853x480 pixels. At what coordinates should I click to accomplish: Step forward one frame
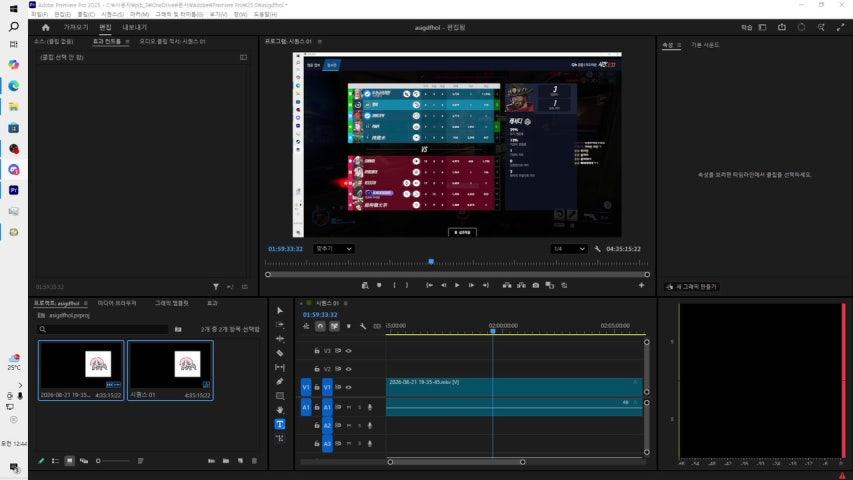471,285
